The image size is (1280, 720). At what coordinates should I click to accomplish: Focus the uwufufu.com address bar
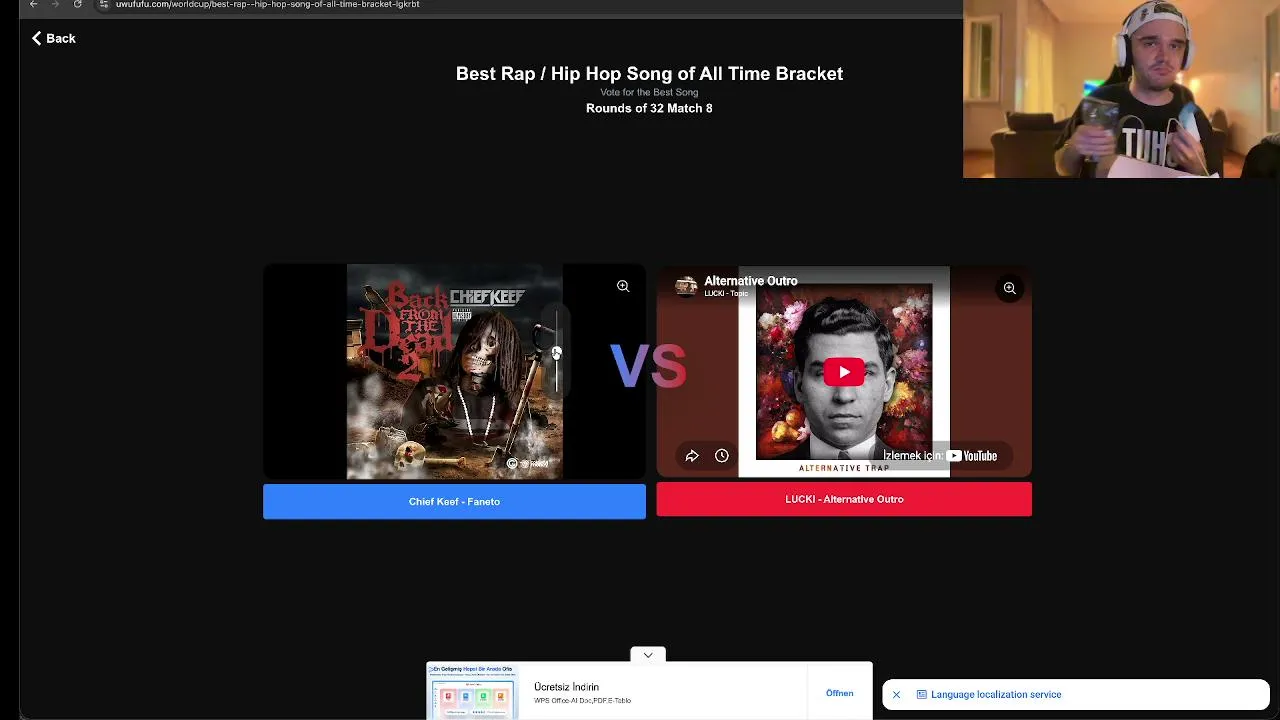pos(267,4)
